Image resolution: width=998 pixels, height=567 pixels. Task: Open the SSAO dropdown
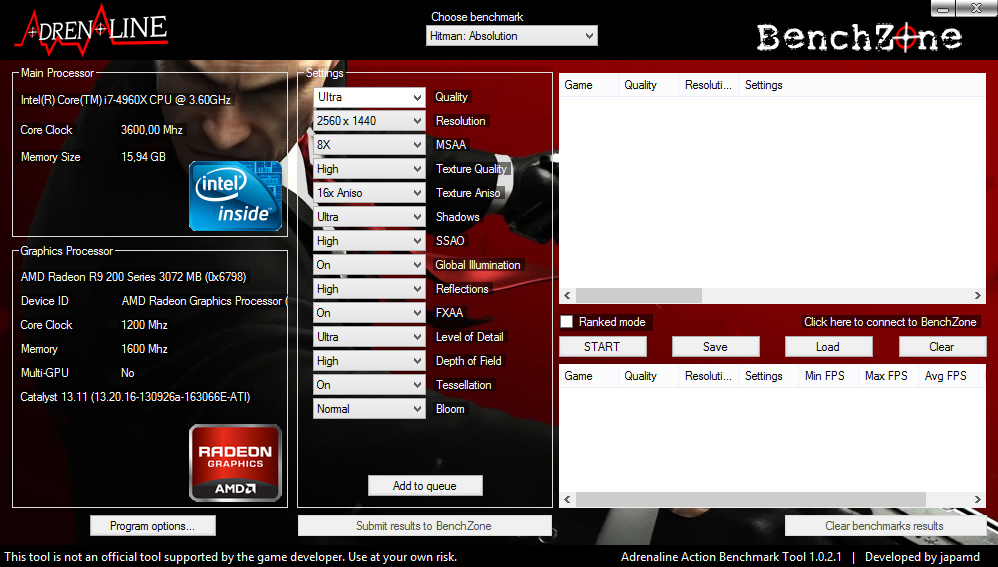[369, 241]
